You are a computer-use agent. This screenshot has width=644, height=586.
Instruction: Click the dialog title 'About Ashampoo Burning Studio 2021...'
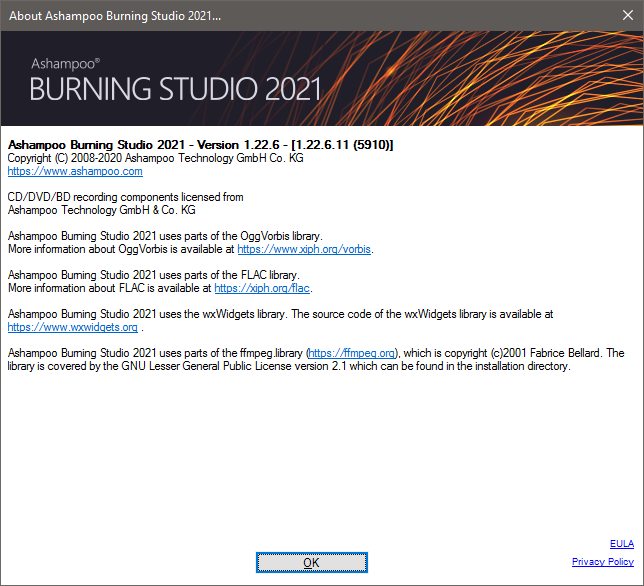(x=115, y=16)
